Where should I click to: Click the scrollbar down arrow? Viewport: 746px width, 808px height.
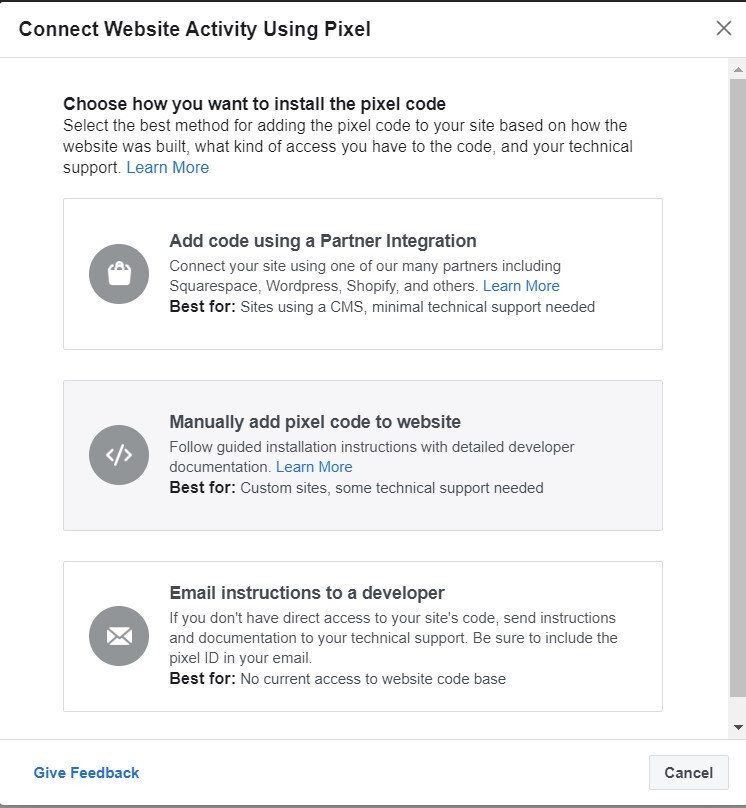coord(738,727)
